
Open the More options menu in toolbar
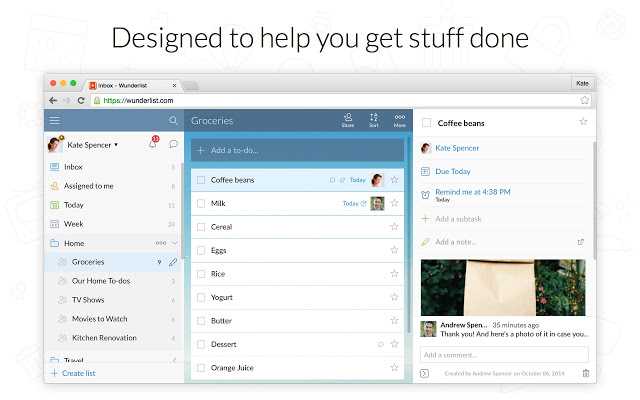click(399, 120)
